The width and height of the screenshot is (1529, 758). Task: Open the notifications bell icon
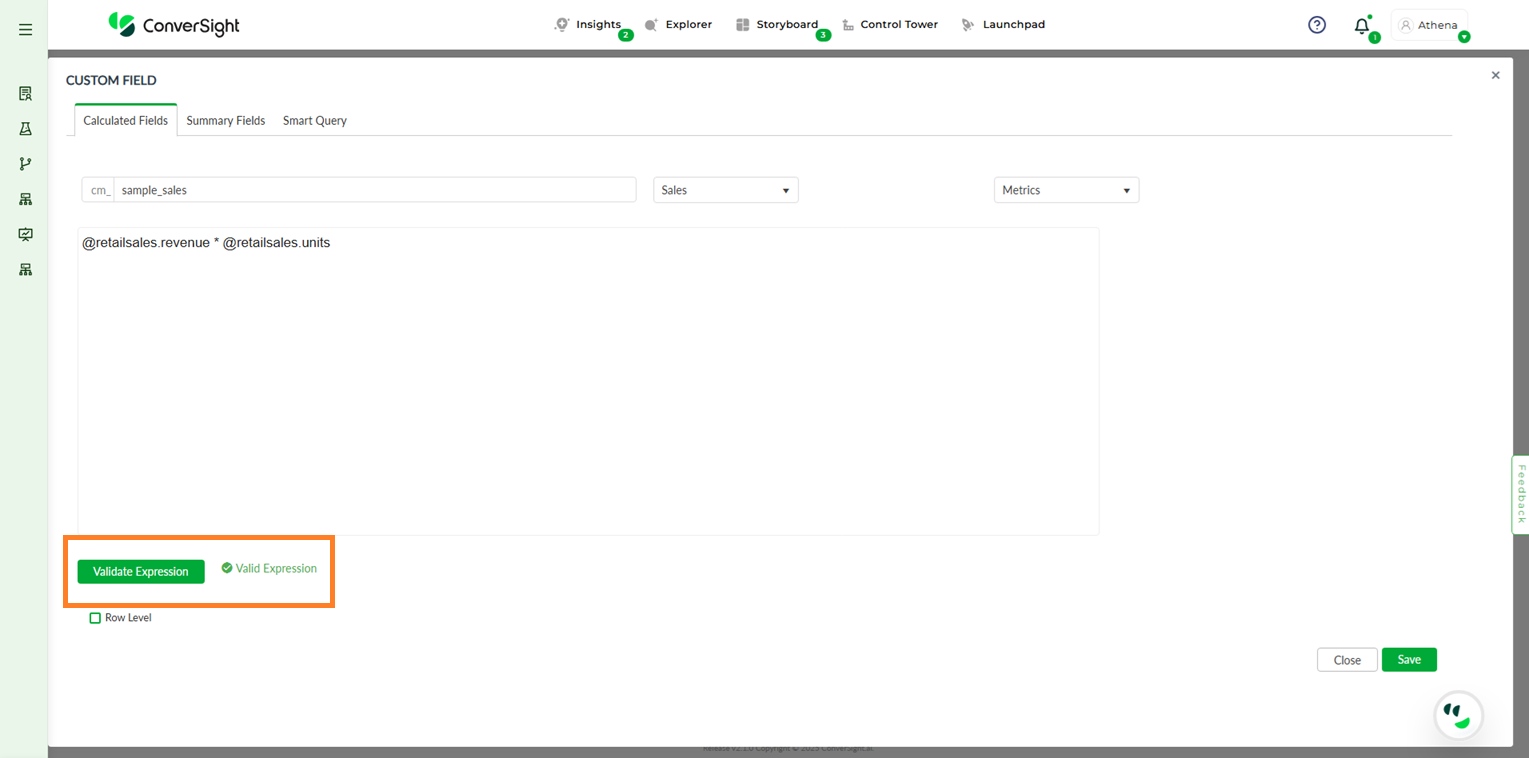pyautogui.click(x=1361, y=26)
